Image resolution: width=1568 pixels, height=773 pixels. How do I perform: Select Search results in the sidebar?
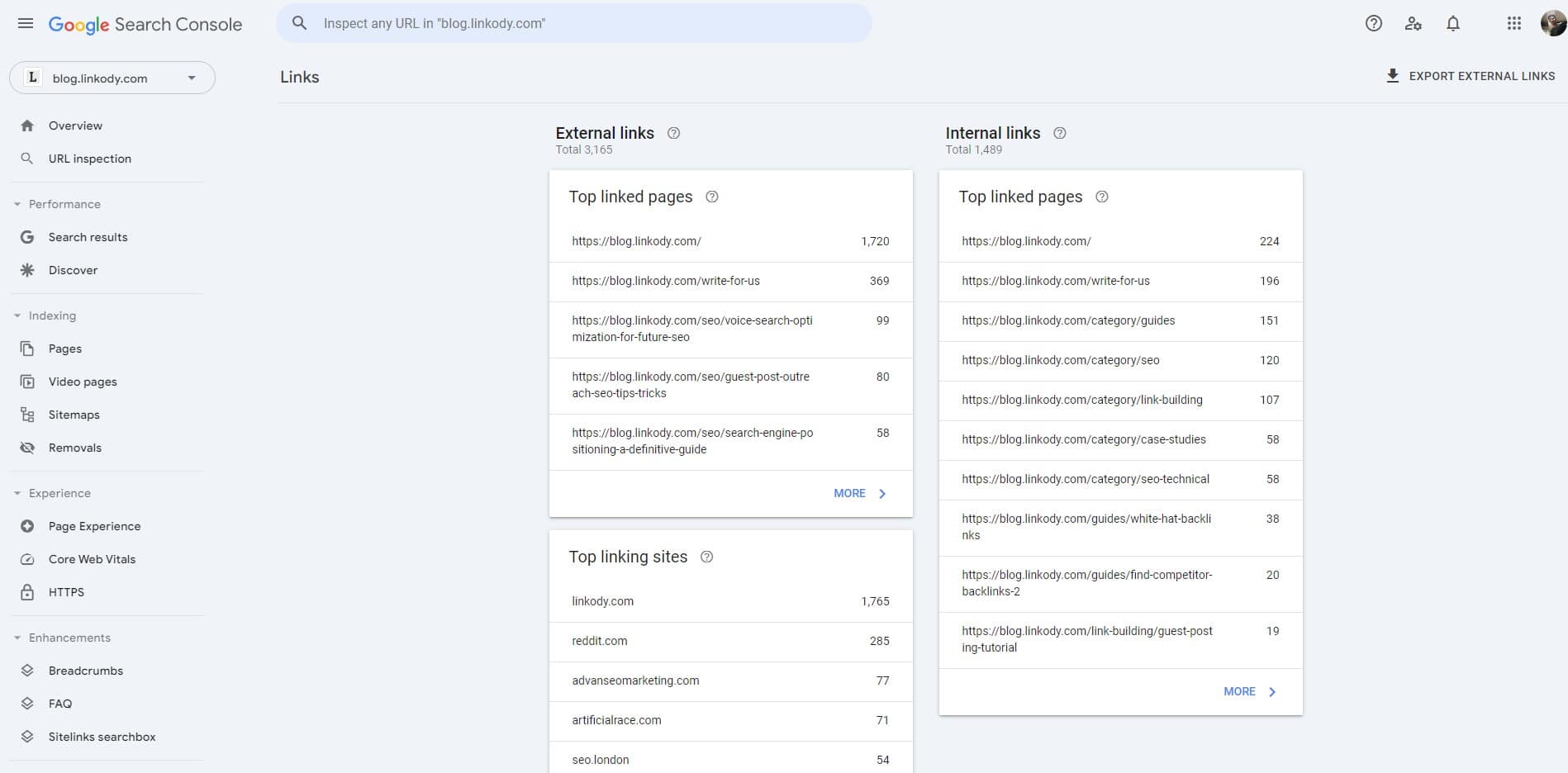coord(88,237)
